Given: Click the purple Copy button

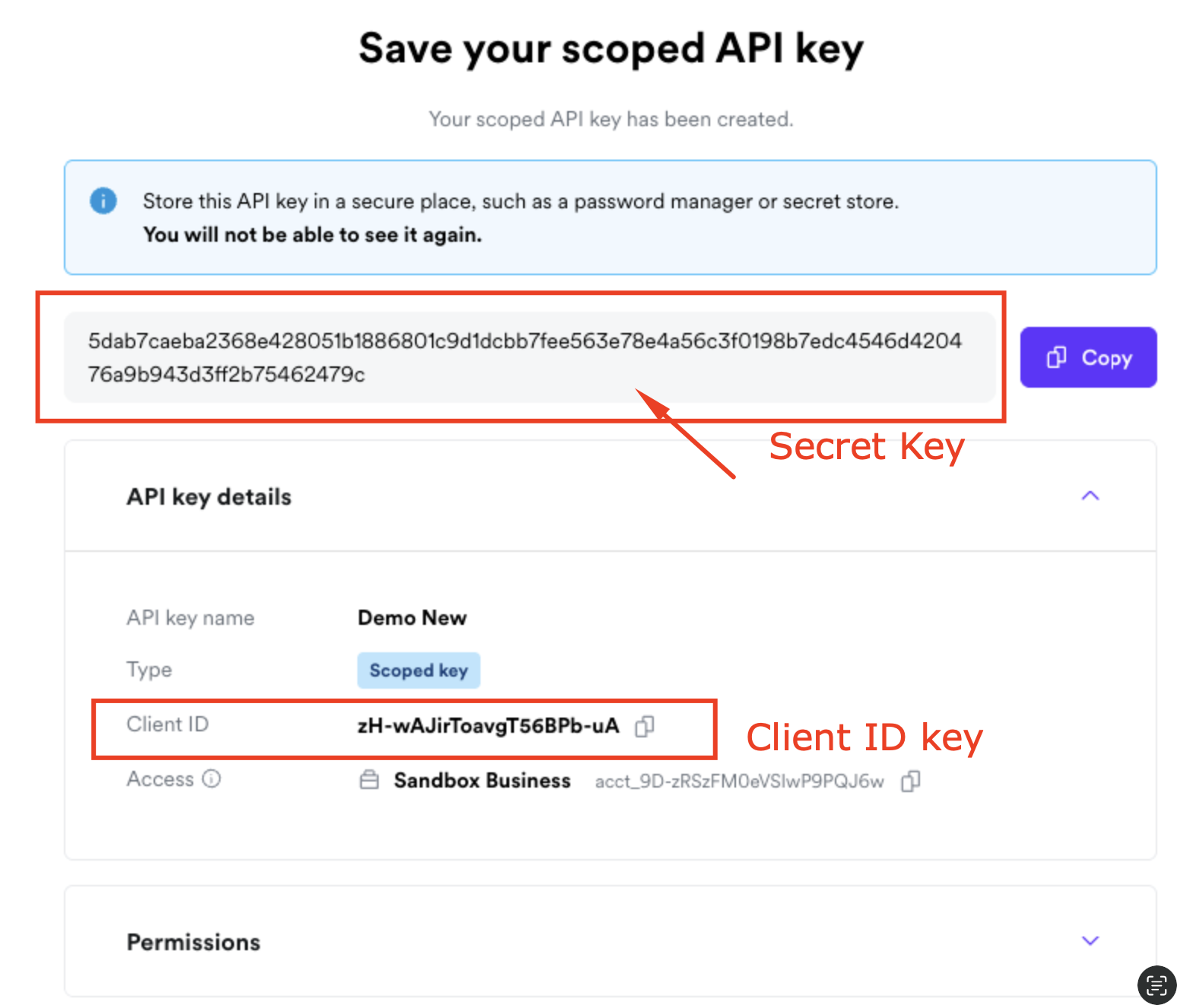Looking at the screenshot, I should click(x=1088, y=357).
